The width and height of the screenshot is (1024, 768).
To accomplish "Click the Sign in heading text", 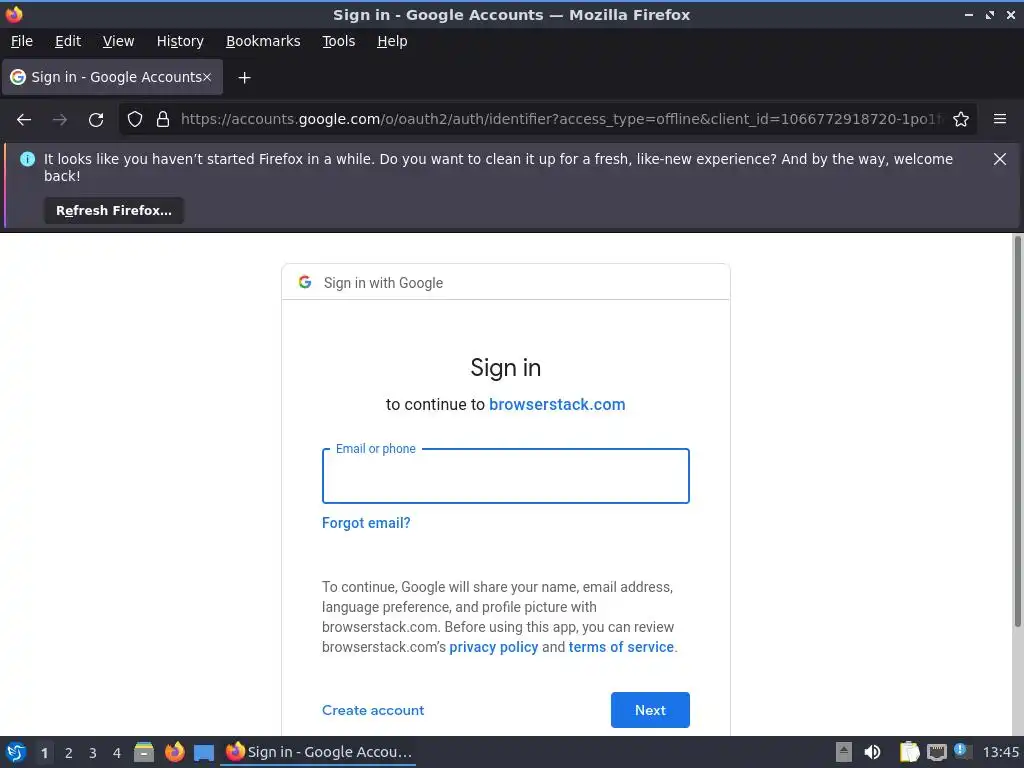I will [x=505, y=367].
